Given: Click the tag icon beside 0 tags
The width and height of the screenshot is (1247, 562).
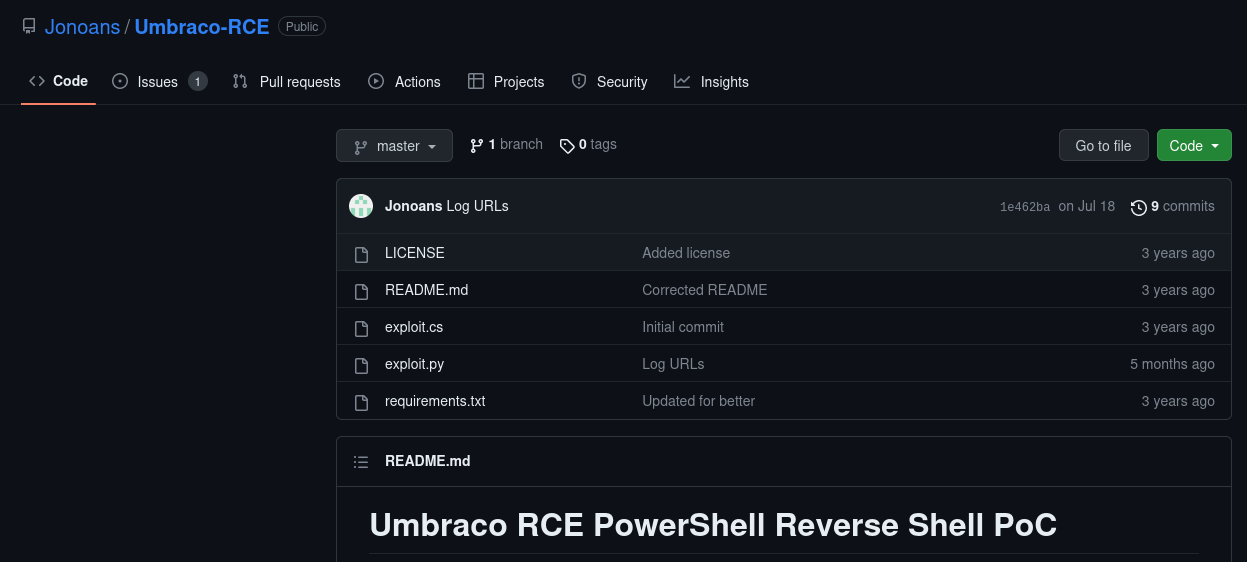Looking at the screenshot, I should 567,146.
